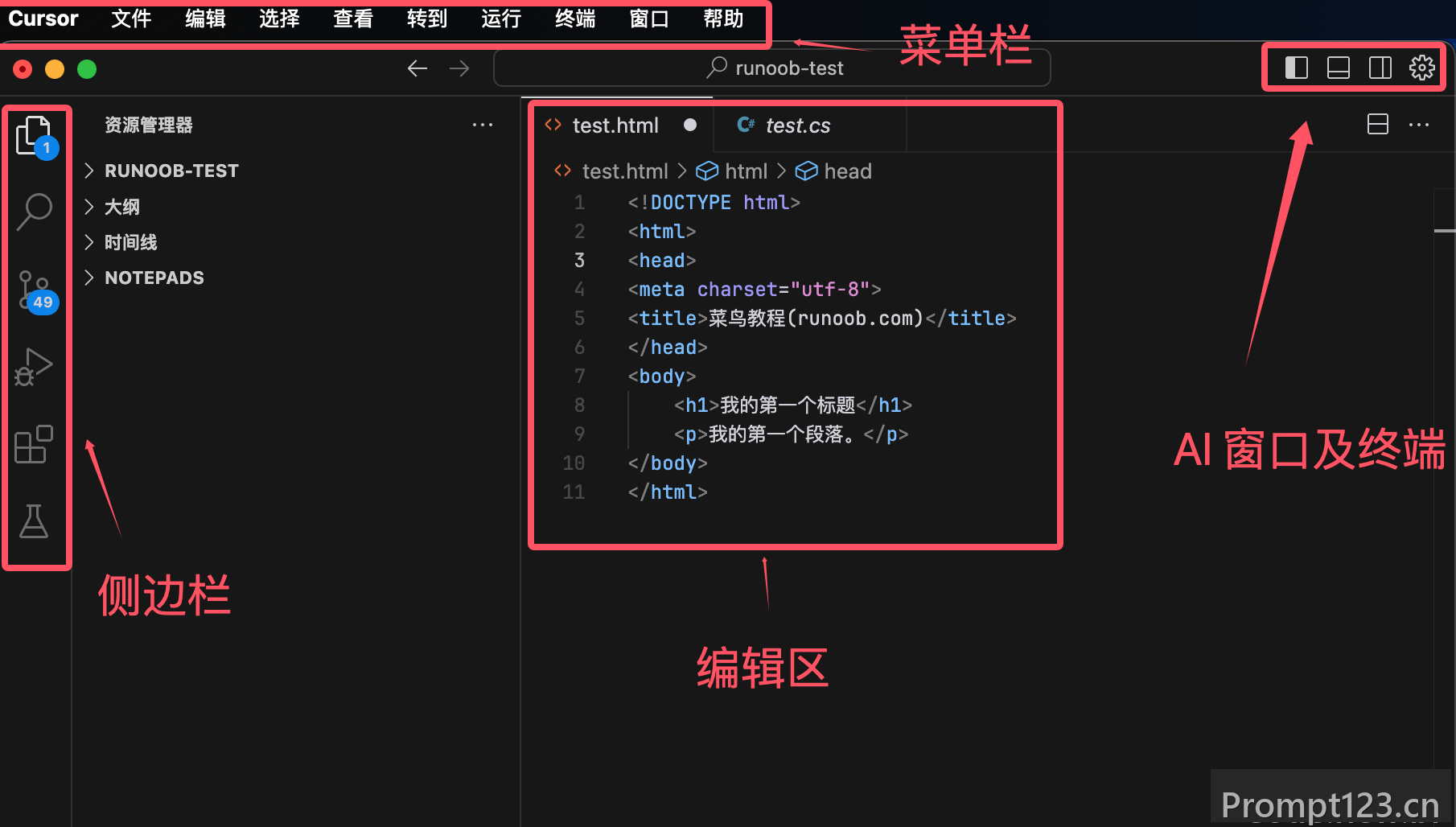Open the 文件 menu
This screenshot has width=1456, height=827.
coord(131,19)
